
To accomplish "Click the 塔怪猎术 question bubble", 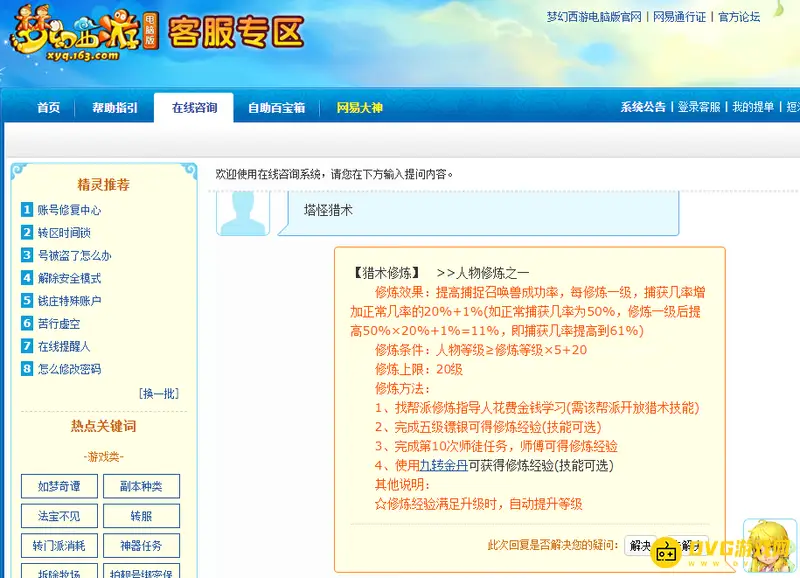I will pyautogui.click(x=479, y=213).
